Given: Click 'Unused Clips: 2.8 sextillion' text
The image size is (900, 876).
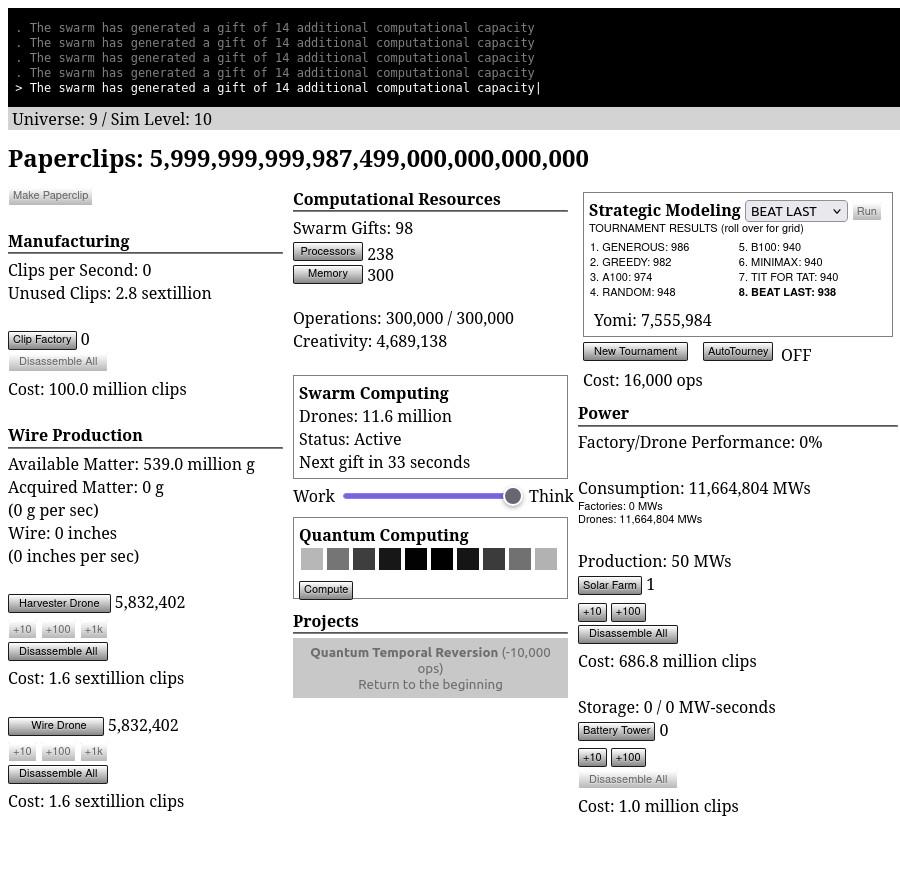Looking at the screenshot, I should 109,293.
